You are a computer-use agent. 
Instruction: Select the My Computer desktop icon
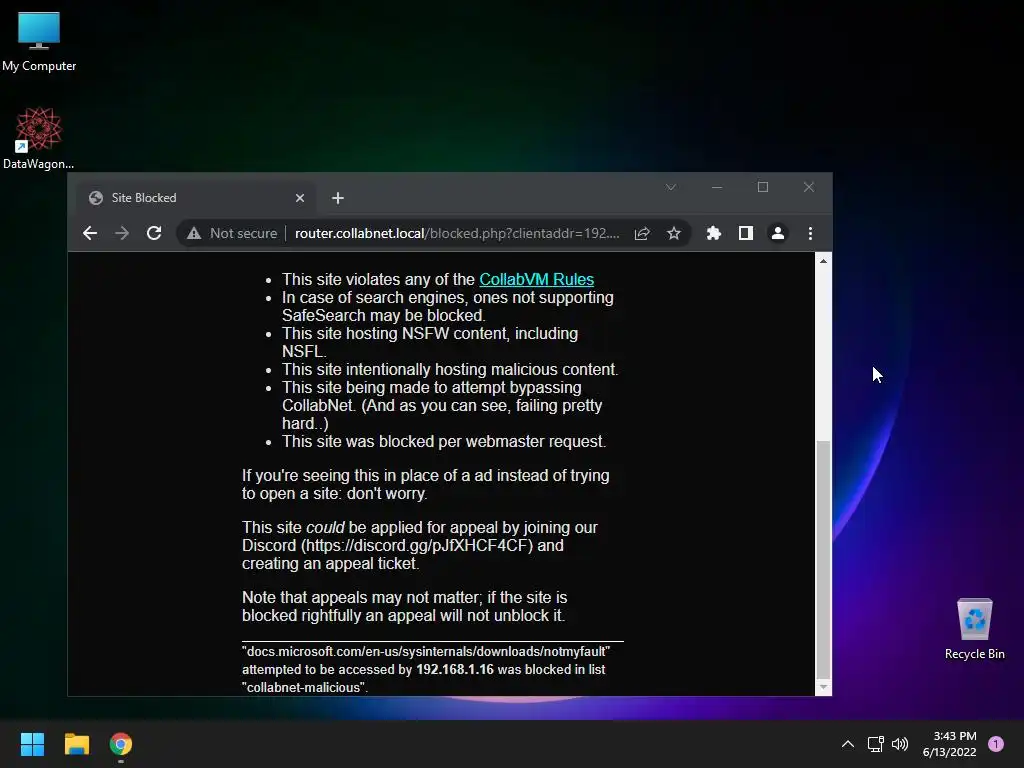coord(39,41)
